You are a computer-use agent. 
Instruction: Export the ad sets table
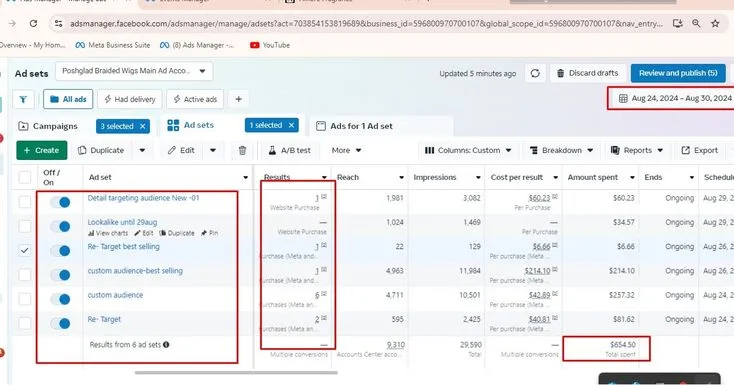tap(700, 150)
